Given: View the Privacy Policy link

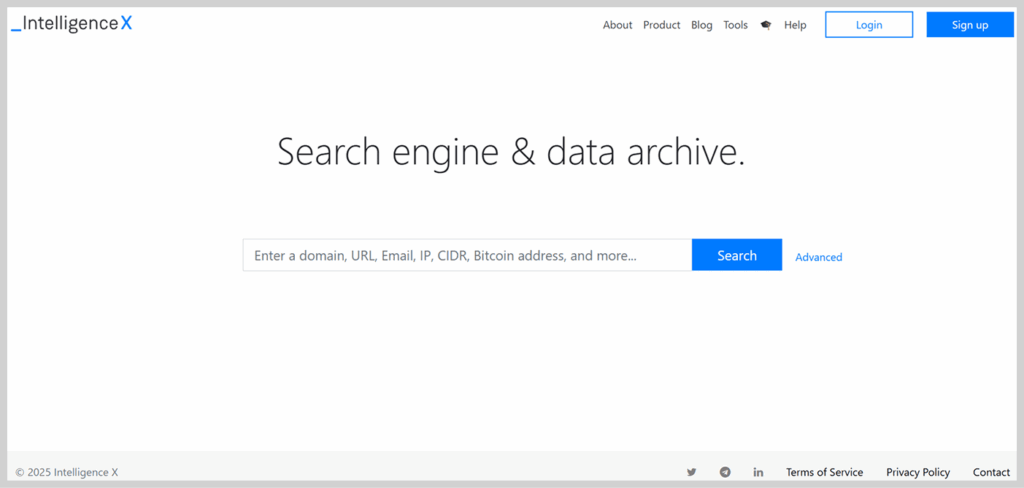Looking at the screenshot, I should 918,472.
